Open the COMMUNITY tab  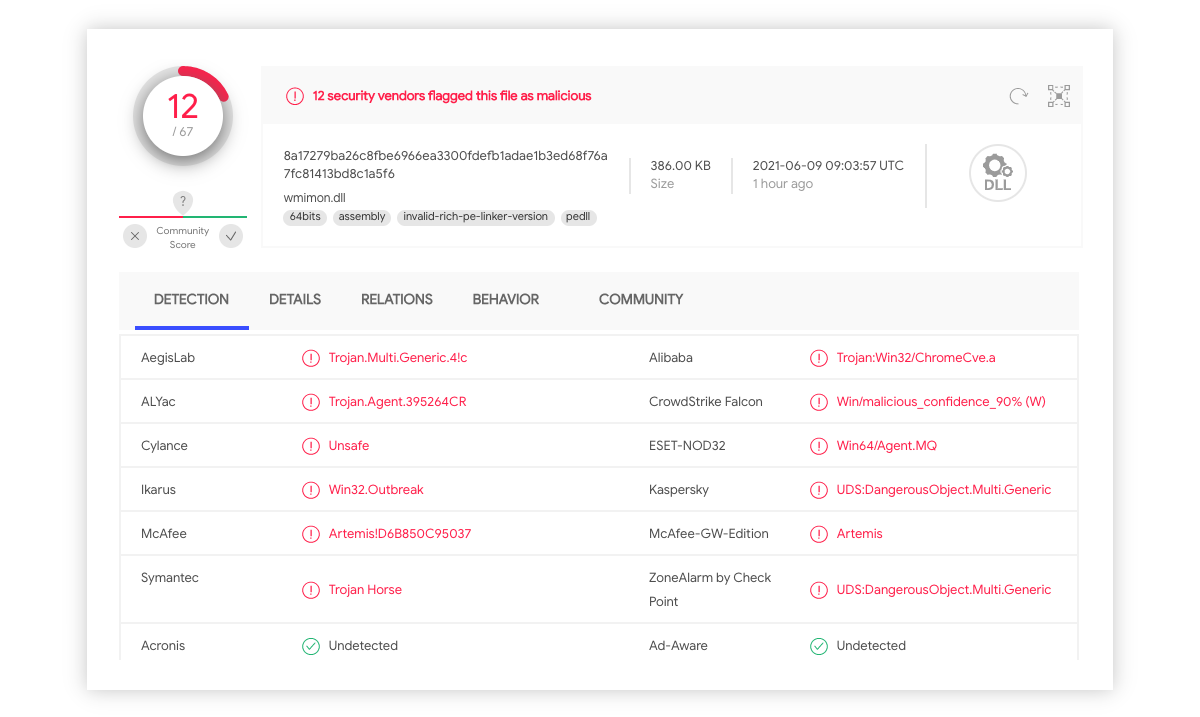click(x=641, y=299)
